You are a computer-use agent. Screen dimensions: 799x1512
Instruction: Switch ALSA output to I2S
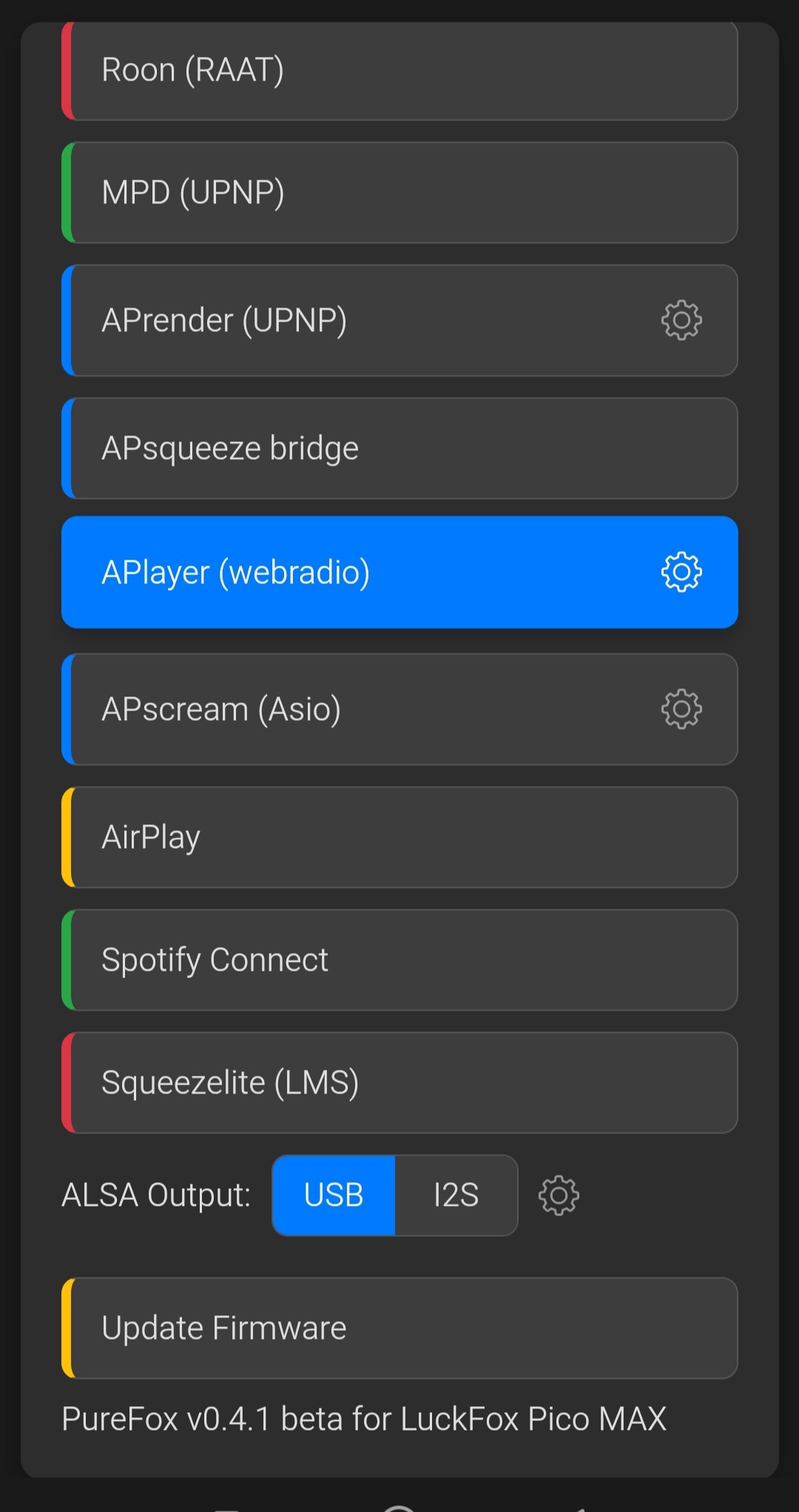(456, 1196)
